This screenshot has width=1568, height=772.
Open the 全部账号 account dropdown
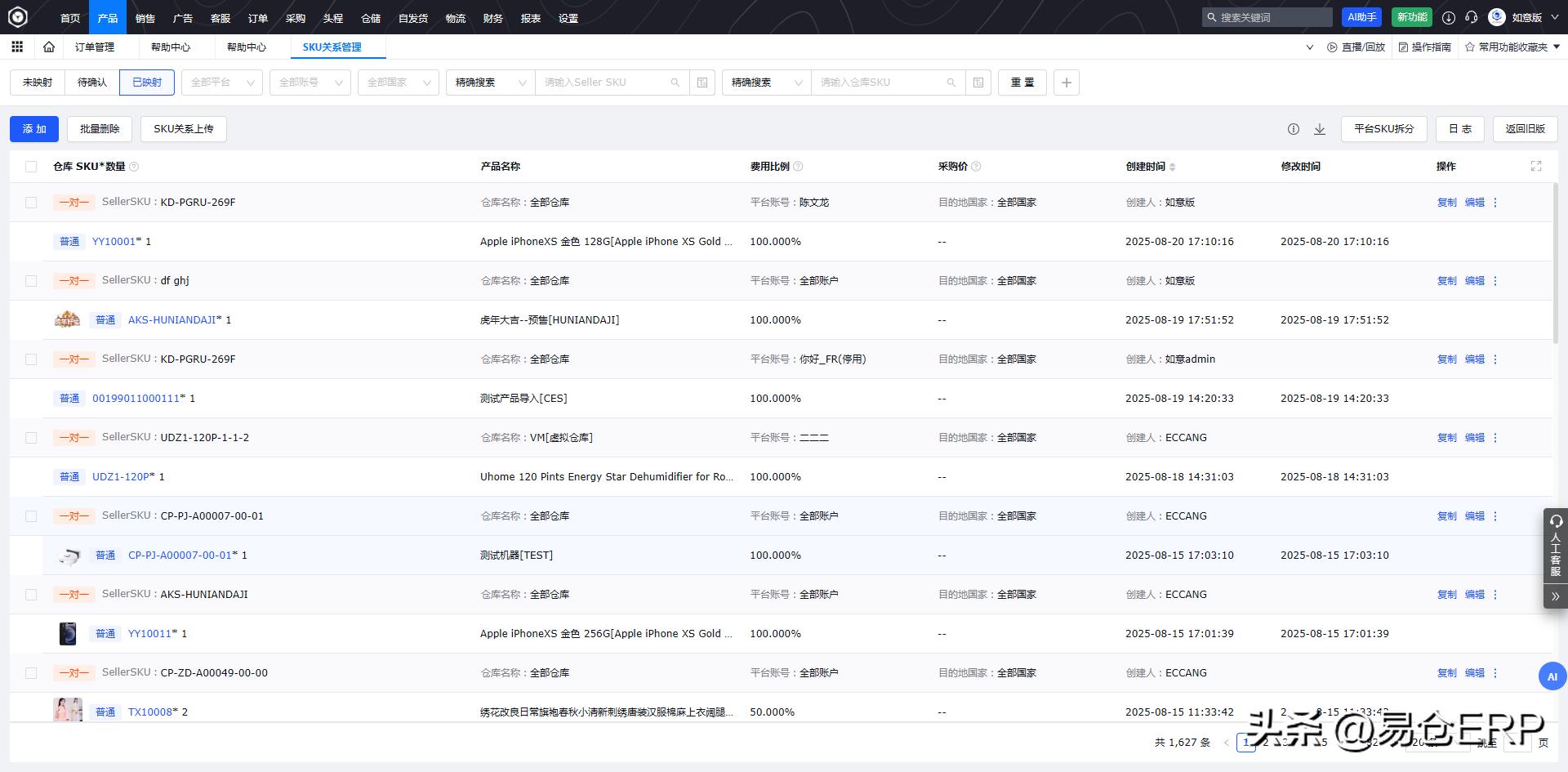tap(310, 83)
